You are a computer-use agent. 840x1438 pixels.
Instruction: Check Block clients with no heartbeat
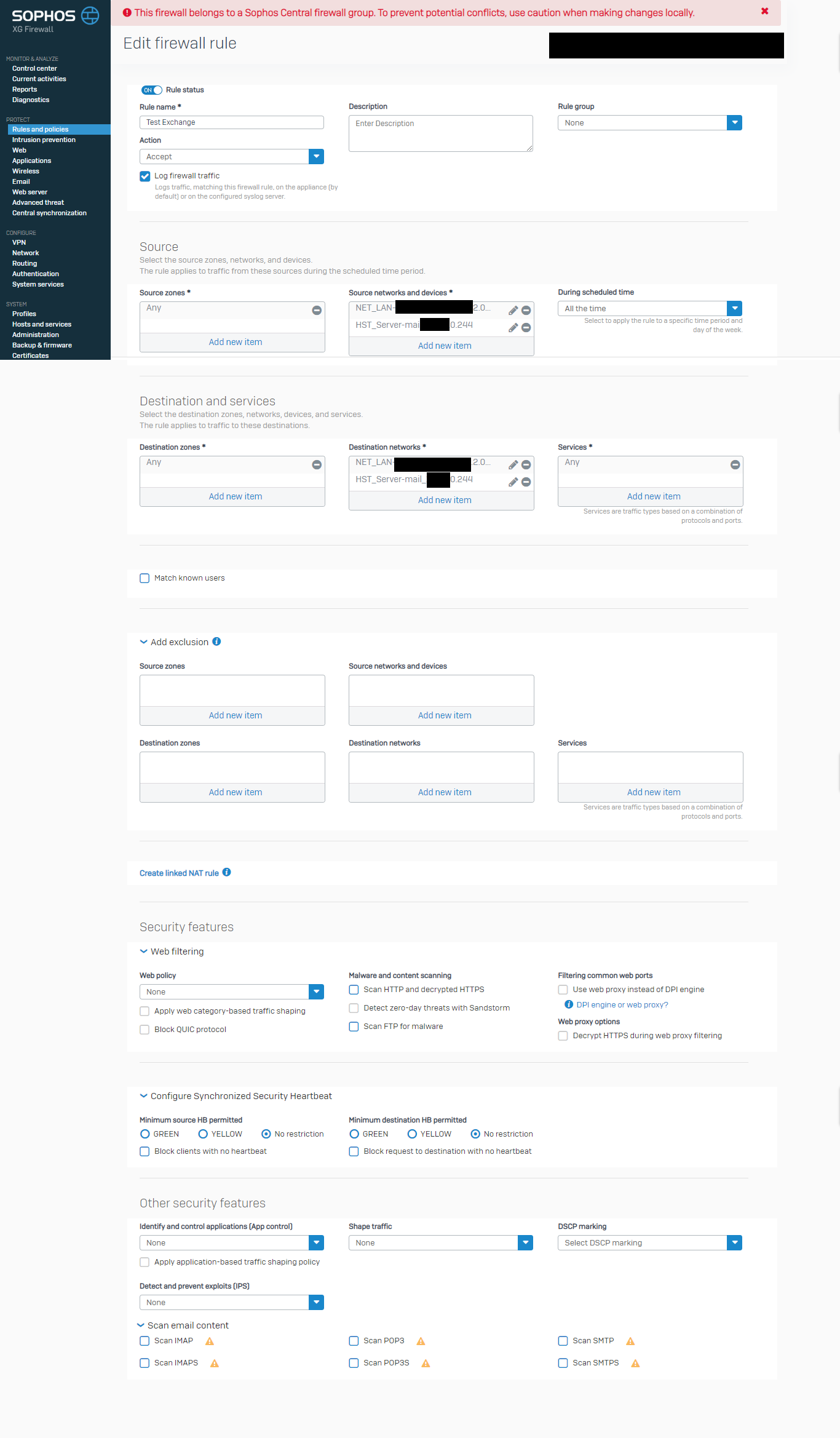(x=145, y=1151)
